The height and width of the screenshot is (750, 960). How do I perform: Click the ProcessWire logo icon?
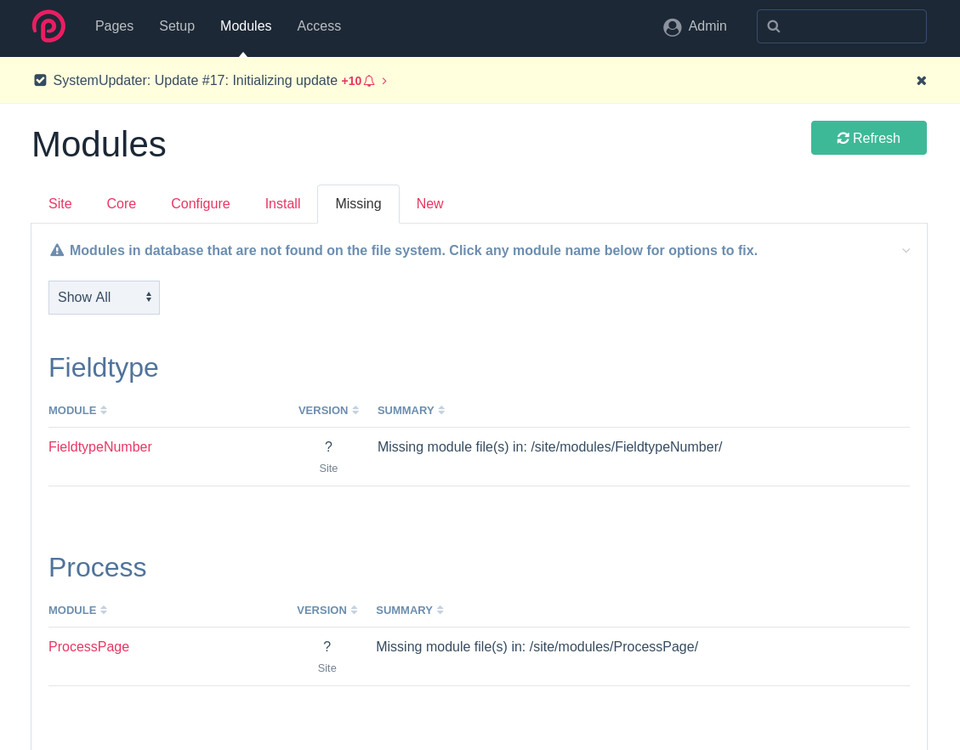48,26
